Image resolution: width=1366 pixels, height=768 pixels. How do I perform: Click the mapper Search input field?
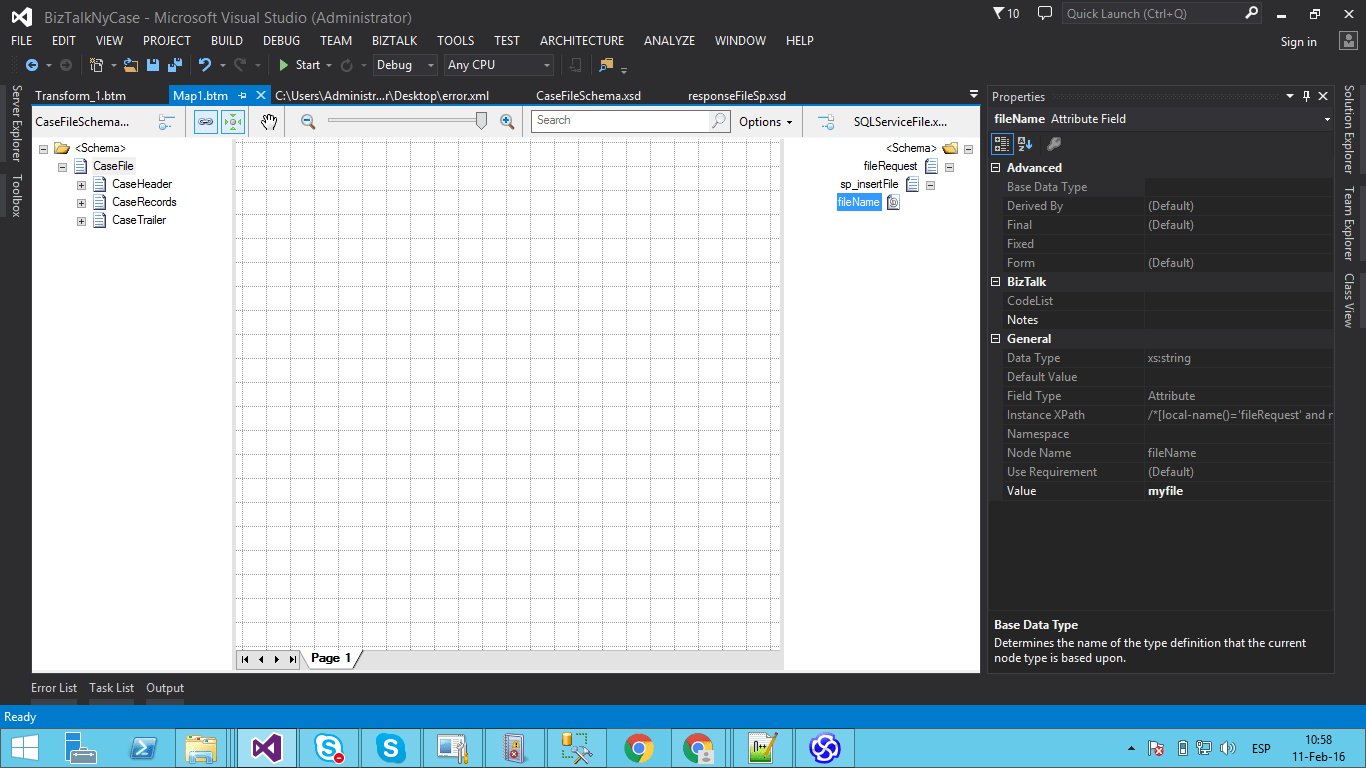[x=621, y=121]
